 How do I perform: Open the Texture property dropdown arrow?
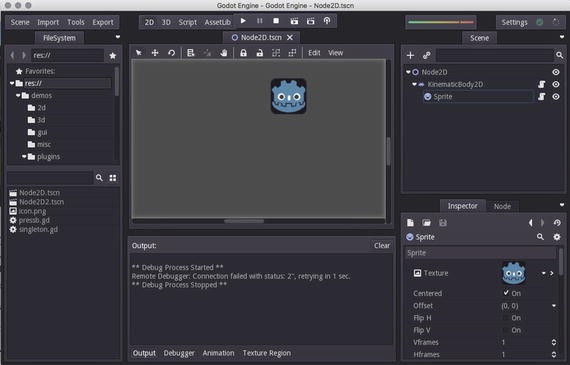(544, 273)
